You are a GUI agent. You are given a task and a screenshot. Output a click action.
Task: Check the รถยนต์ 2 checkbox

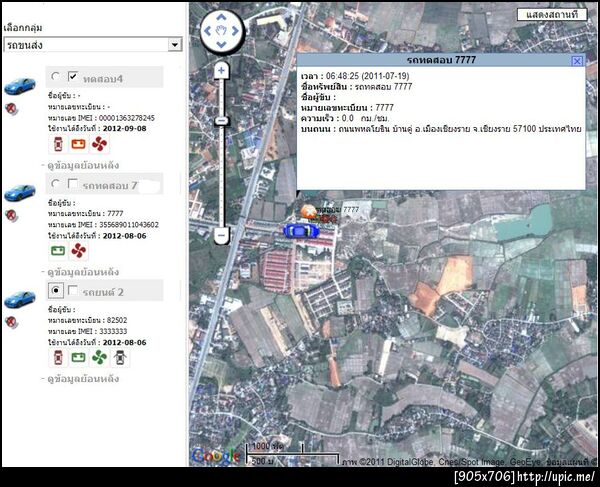[x=73, y=290]
